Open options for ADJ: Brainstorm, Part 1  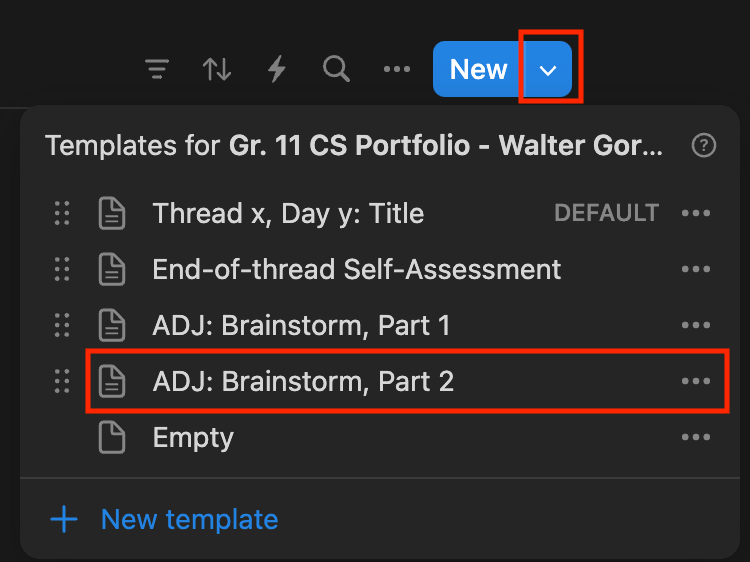pyautogui.click(x=695, y=325)
